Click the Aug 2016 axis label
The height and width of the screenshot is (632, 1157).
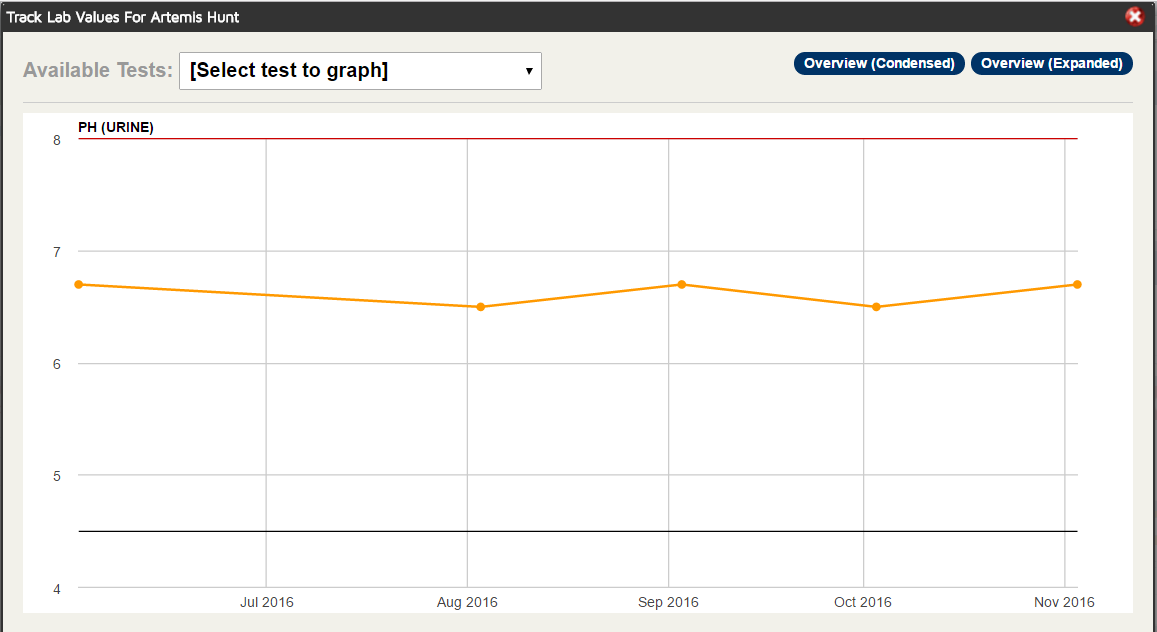tap(467, 603)
